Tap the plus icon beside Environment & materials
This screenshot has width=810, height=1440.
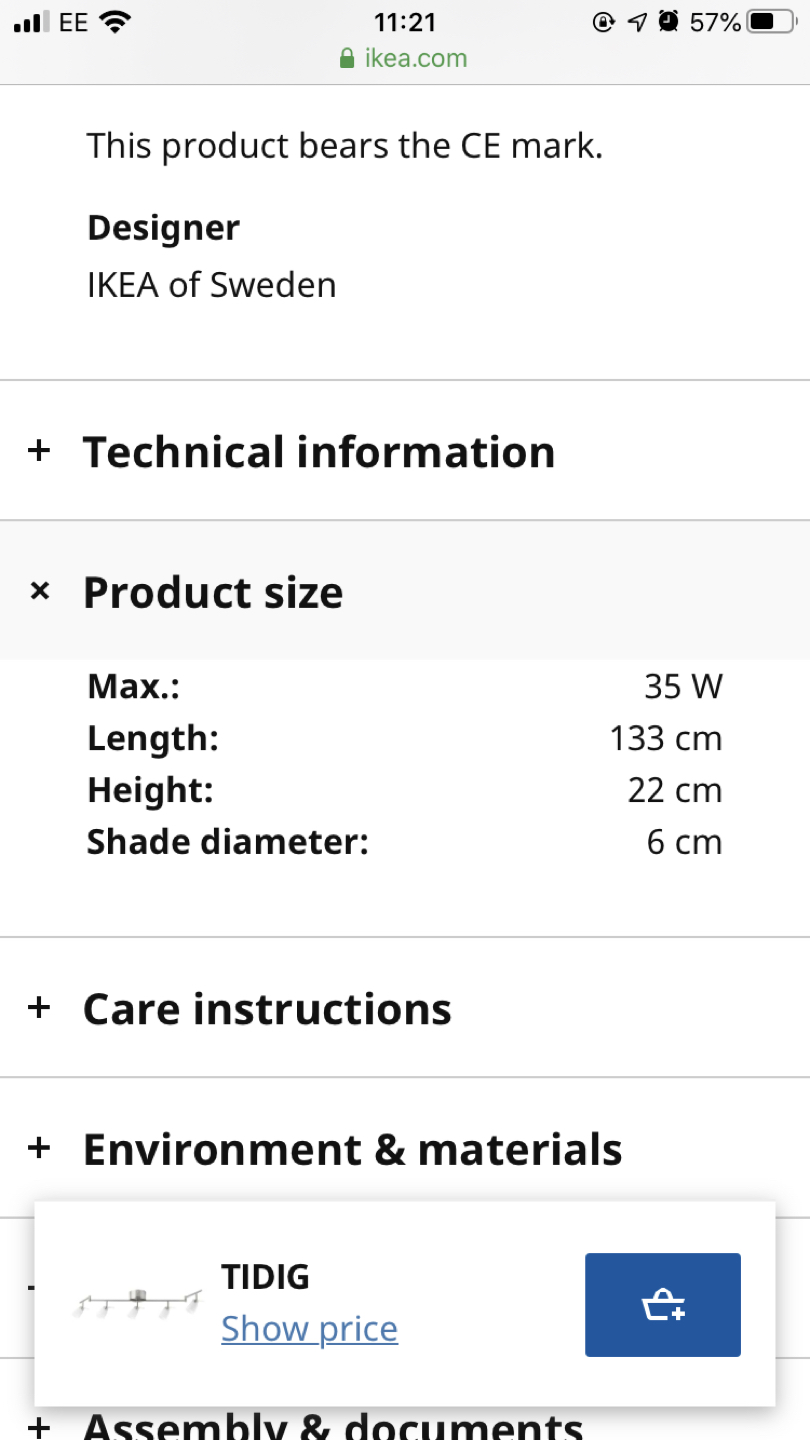[39, 1149]
